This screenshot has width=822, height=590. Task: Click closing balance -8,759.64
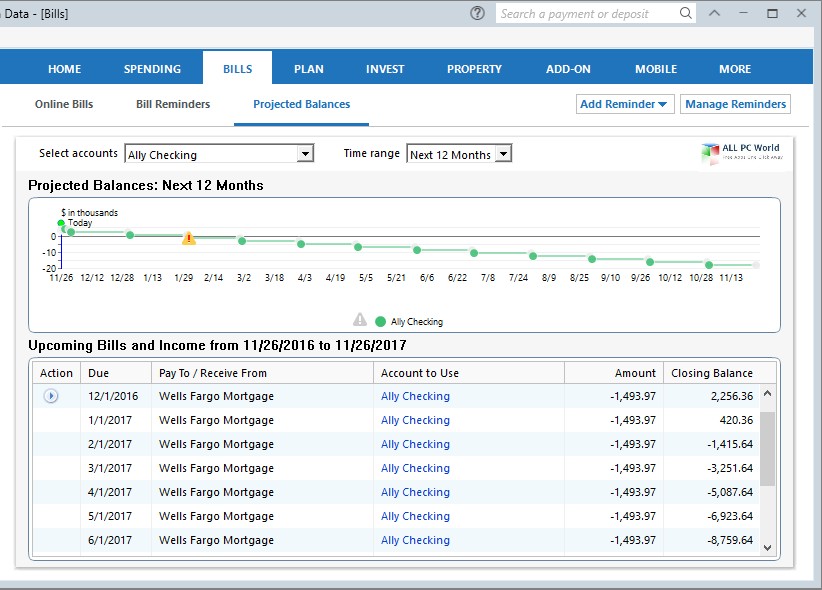point(730,540)
